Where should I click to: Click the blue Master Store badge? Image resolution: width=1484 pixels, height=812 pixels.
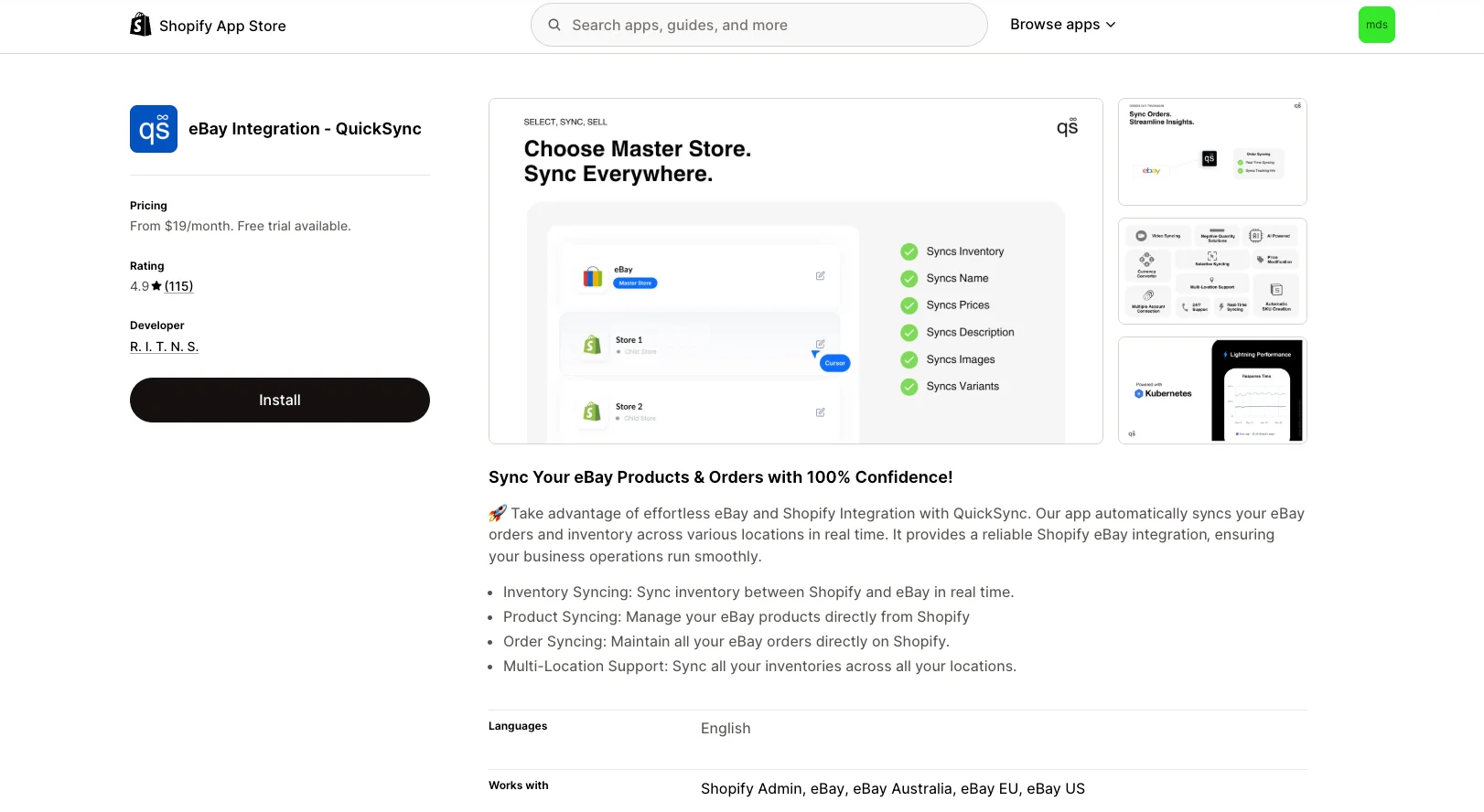[x=635, y=283]
